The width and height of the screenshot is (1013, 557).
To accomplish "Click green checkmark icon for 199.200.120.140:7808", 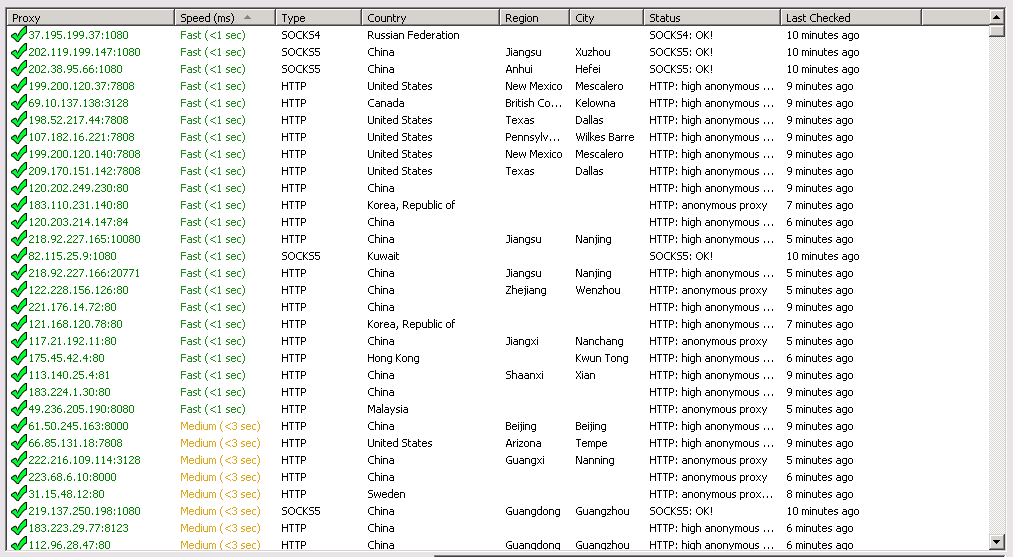I will 19,153.
